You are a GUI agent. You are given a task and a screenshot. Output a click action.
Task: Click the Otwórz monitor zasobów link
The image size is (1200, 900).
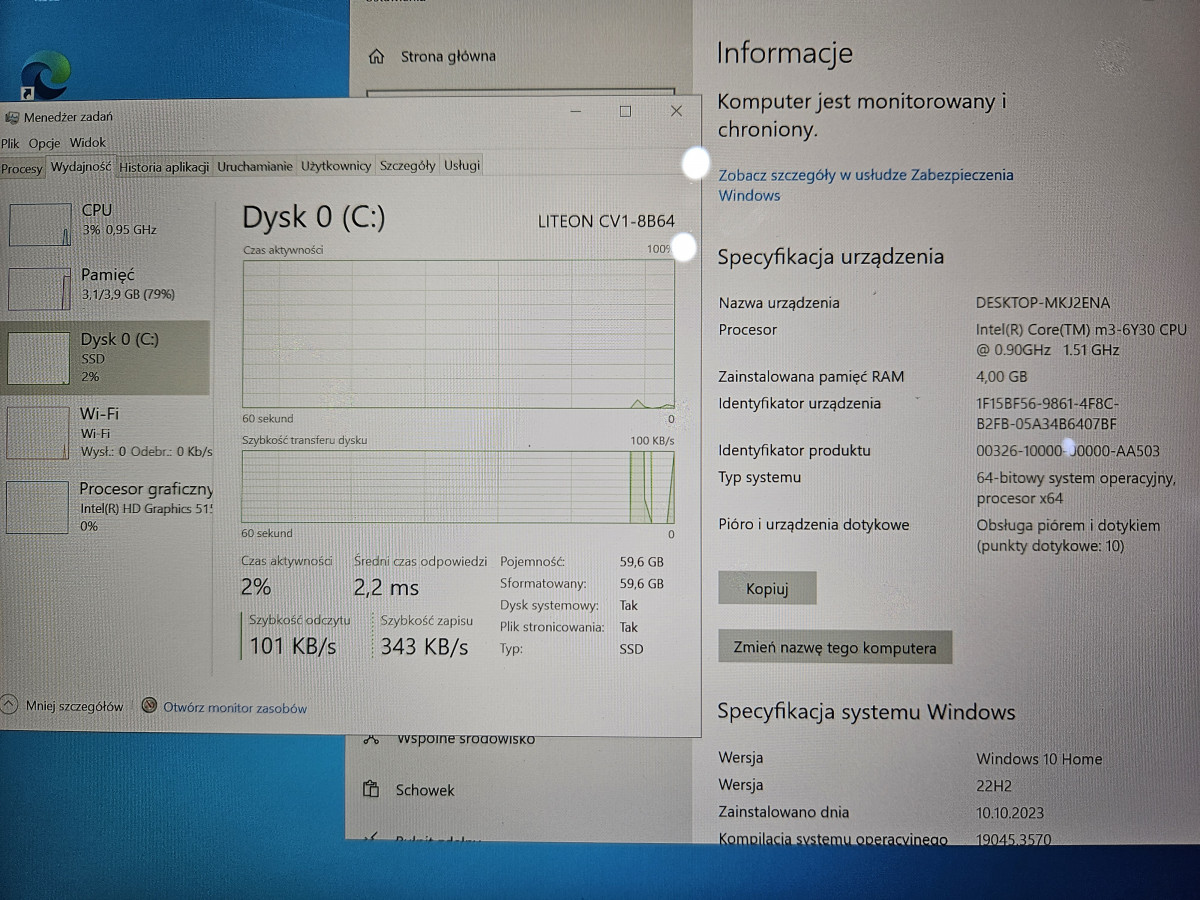[235, 708]
